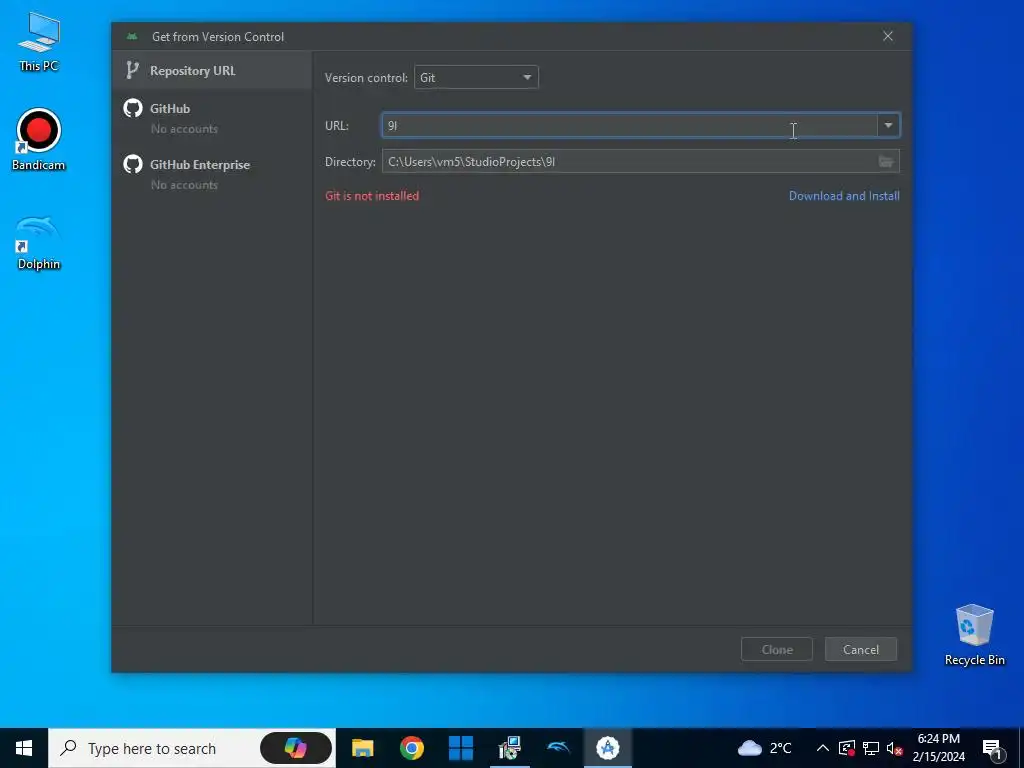Open the weather widget showing 2°C

pos(765,748)
